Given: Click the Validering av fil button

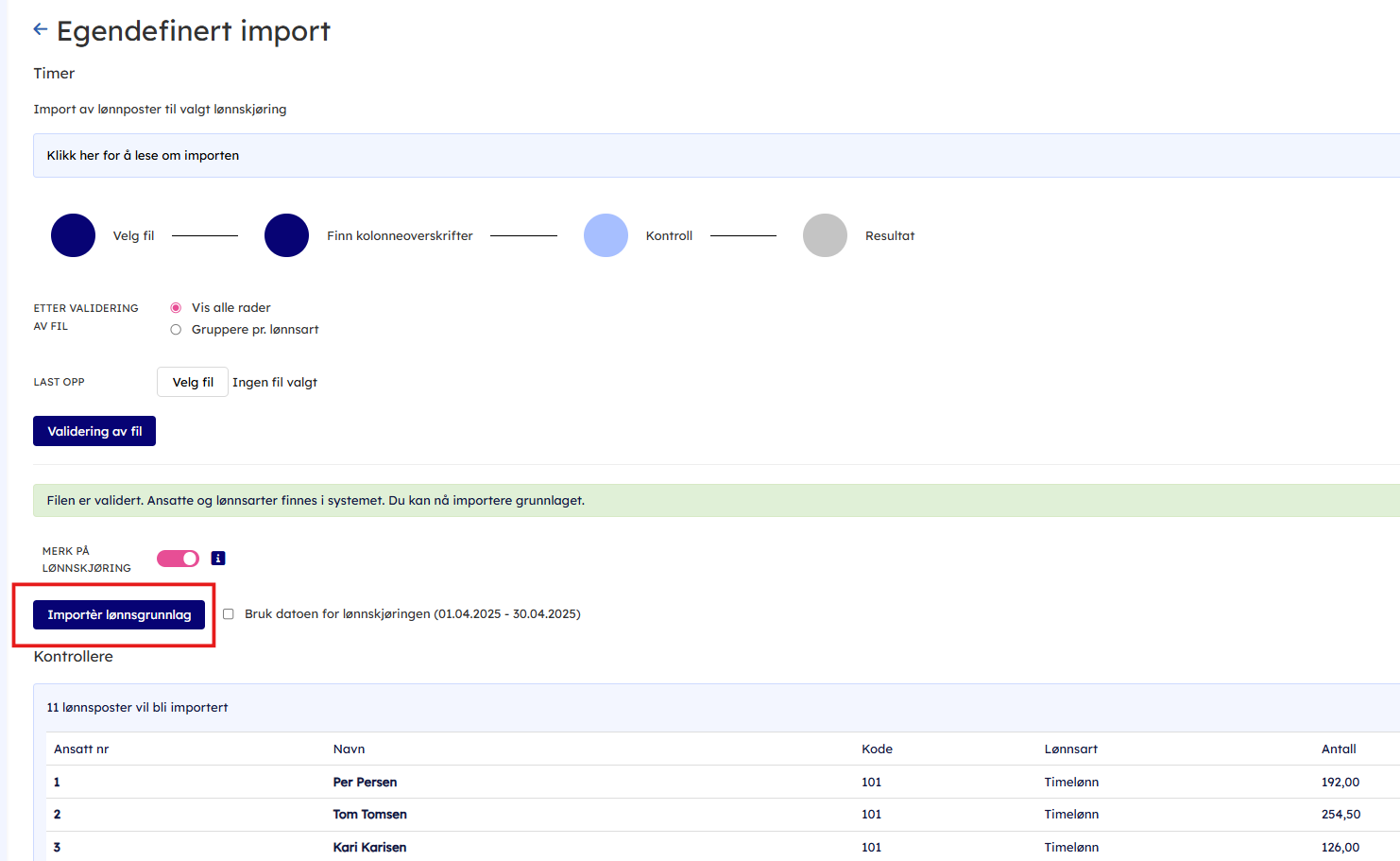Looking at the screenshot, I should tap(94, 431).
